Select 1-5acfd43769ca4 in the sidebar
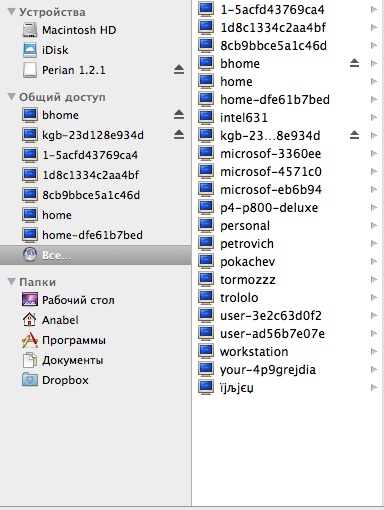Screen dimensions: 384x510 pyautogui.click(x=90, y=155)
